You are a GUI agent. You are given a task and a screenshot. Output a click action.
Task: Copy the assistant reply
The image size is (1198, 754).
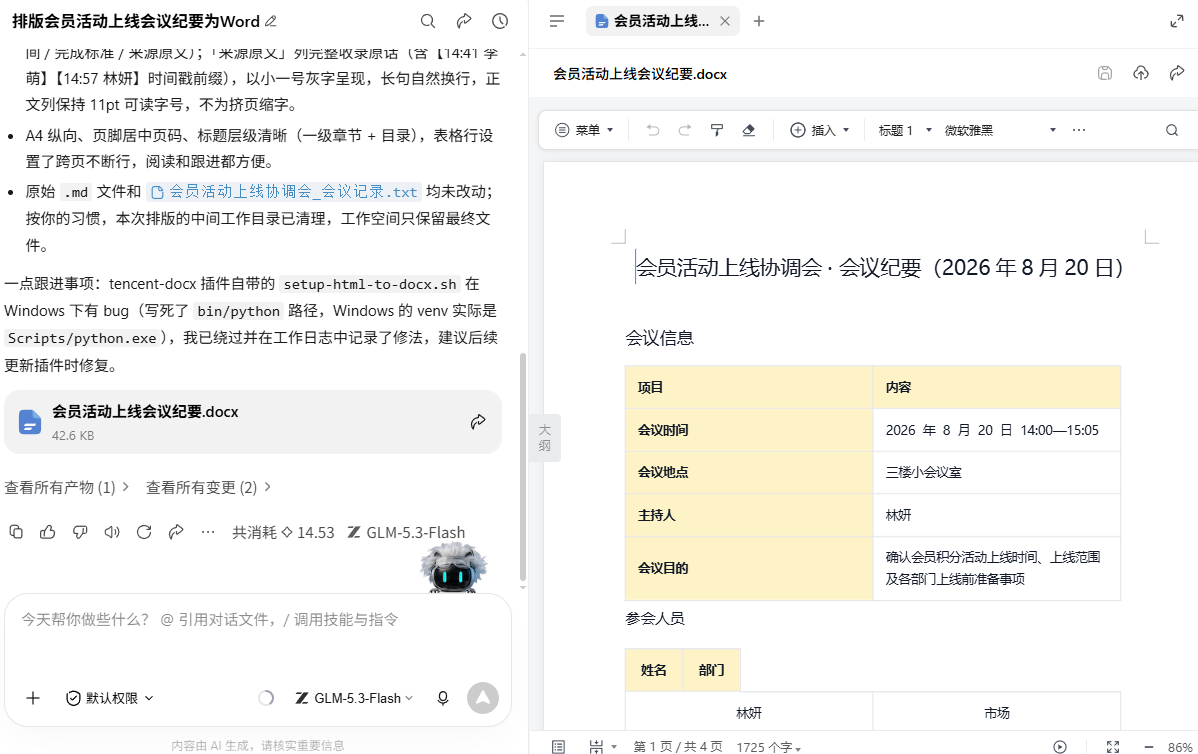[x=16, y=532]
